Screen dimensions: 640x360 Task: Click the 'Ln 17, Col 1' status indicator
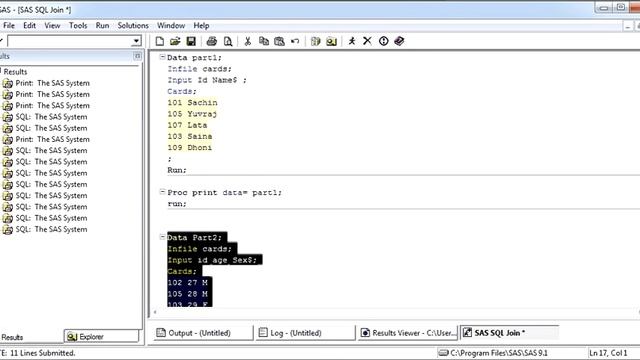pyautogui.click(x=608, y=353)
